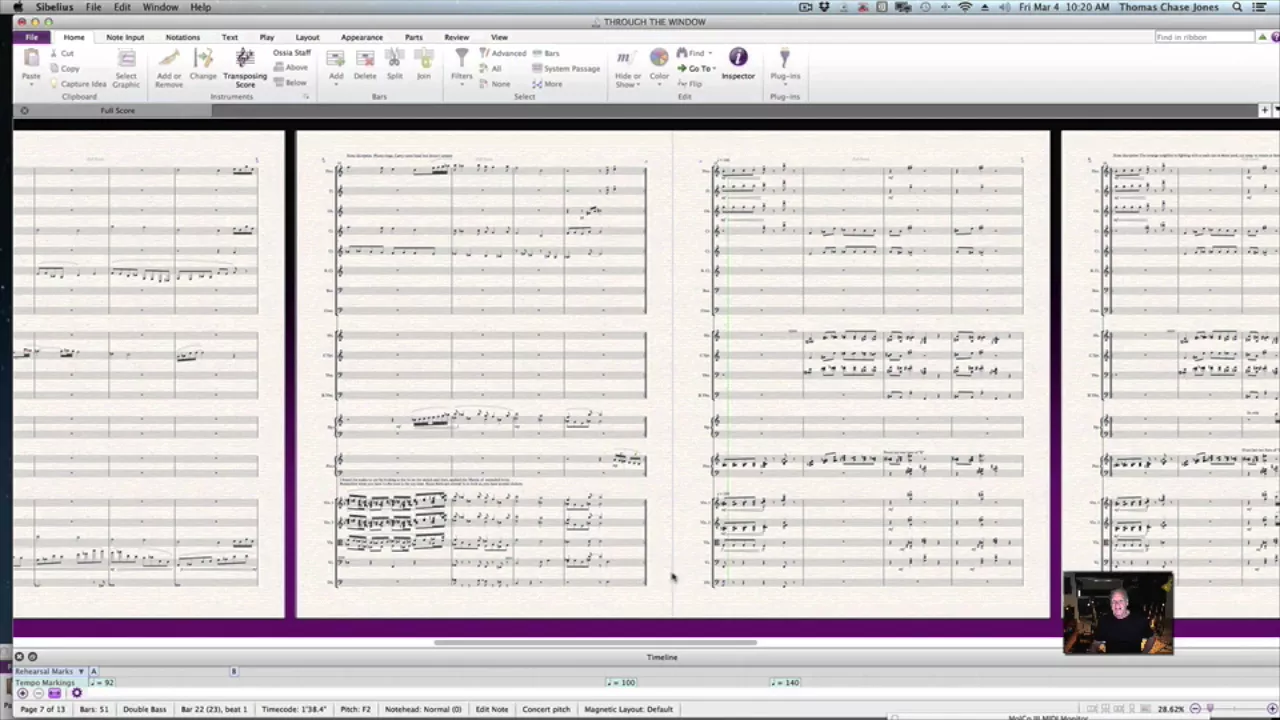1280x720 pixels.
Task: Toggle Transposing Score
Action: click(x=245, y=66)
